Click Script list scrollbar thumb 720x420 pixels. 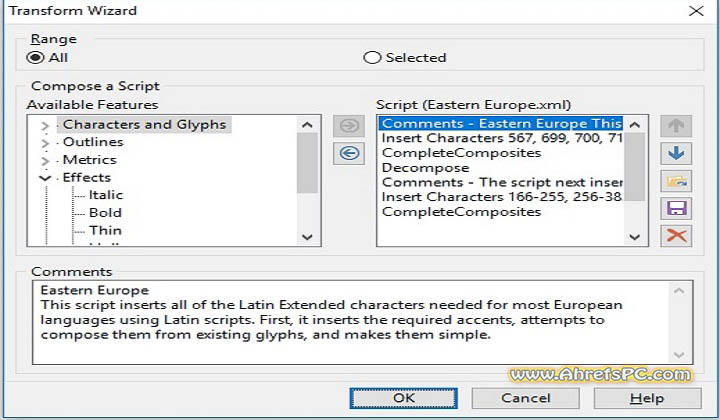click(635, 167)
